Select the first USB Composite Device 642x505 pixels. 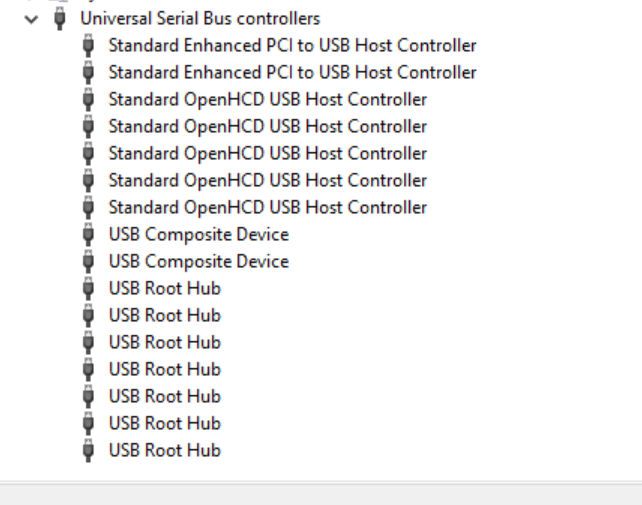click(198, 234)
